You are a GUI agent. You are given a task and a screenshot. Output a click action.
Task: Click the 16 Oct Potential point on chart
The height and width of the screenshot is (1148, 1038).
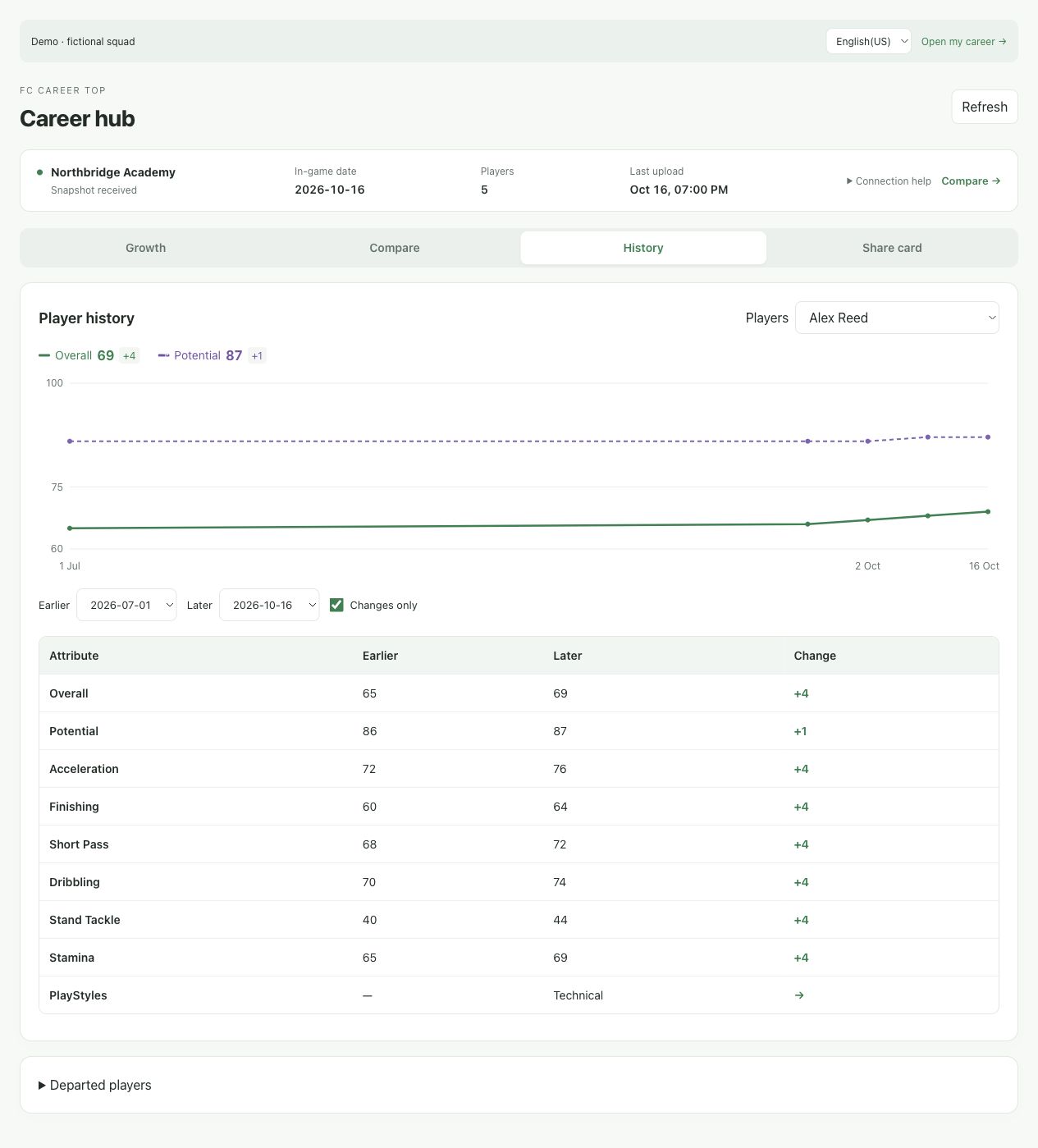[988, 437]
